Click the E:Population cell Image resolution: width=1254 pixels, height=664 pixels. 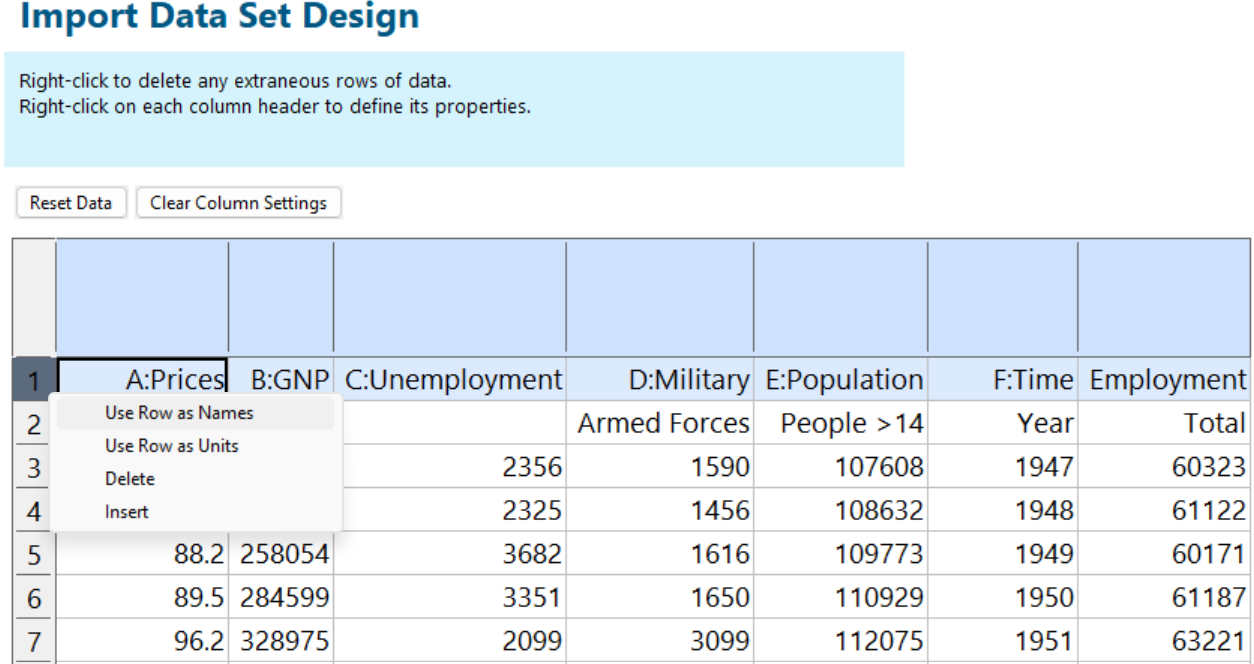pyautogui.click(x=841, y=380)
